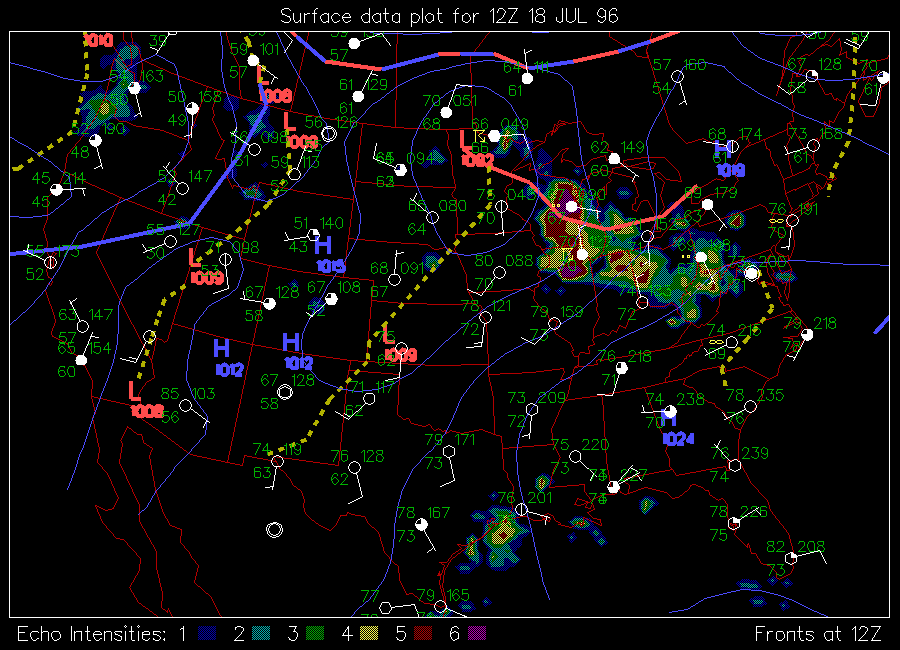900x650 pixels.
Task: Select station circle reading 82 and 208
Action: [x=792, y=558]
